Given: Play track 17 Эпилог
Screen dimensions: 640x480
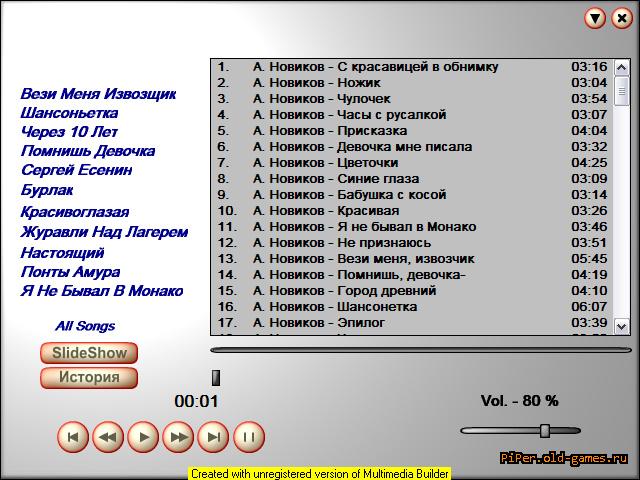Looking at the screenshot, I should [412, 323].
